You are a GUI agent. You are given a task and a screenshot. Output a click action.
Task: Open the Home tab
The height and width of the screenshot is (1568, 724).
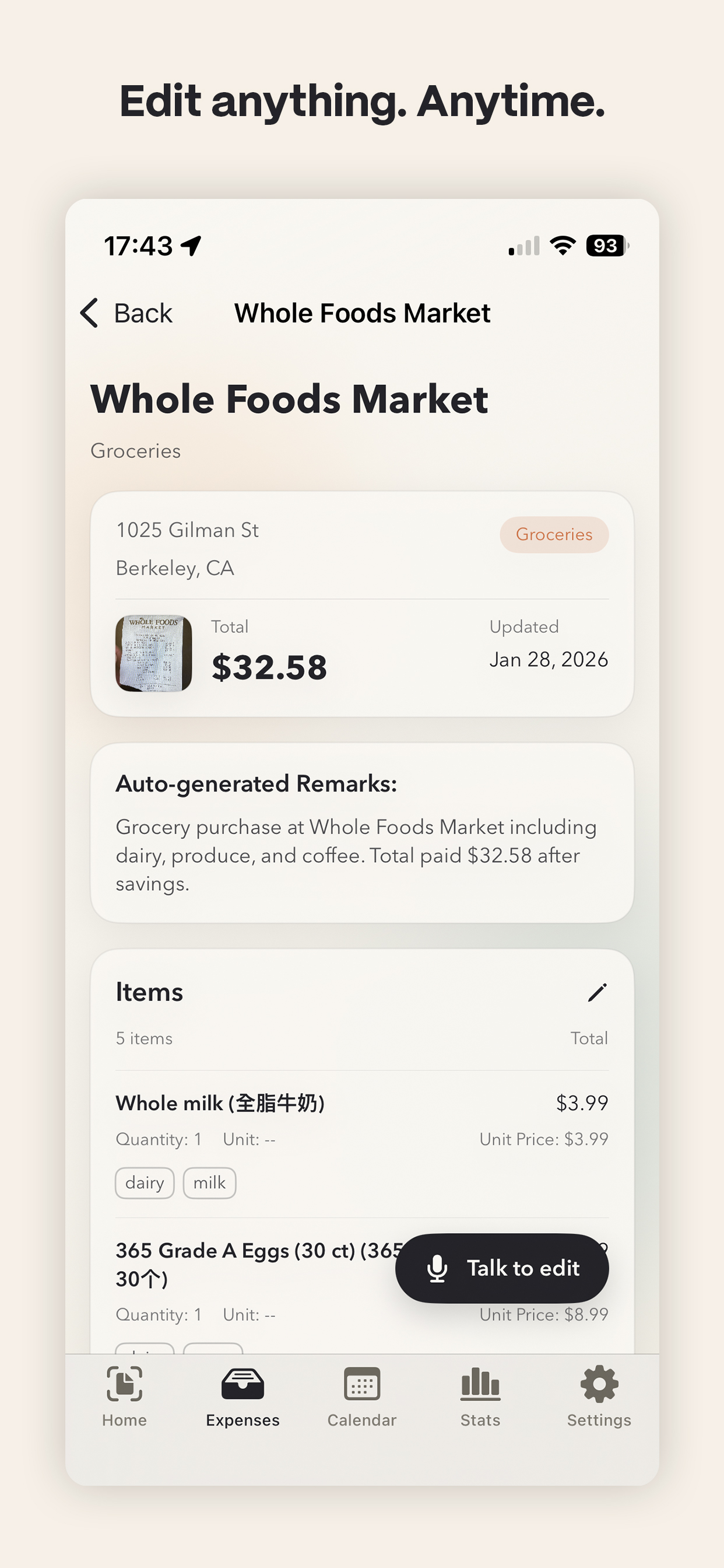tap(124, 1396)
